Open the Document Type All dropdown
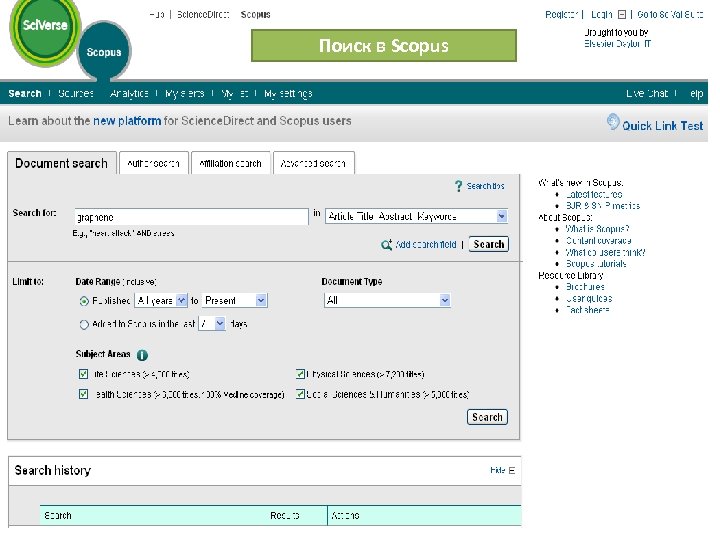 [387, 300]
